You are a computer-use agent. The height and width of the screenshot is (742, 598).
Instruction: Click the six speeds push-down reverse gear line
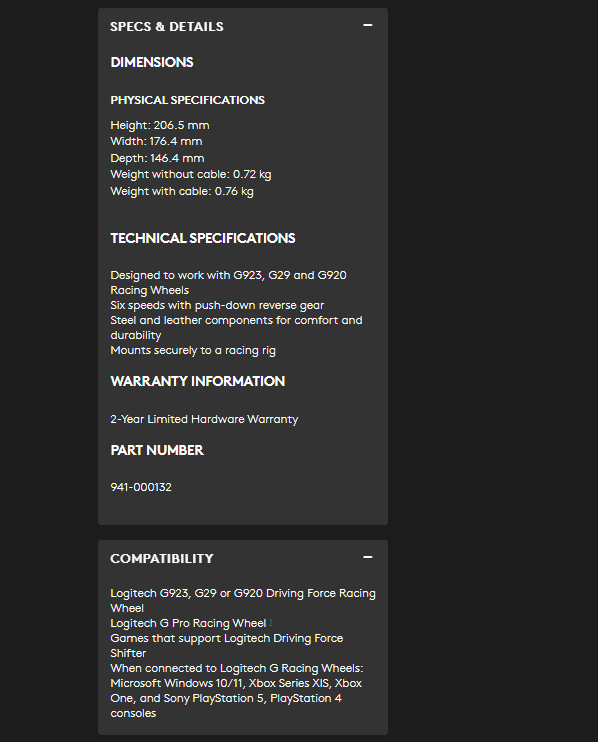pos(217,305)
